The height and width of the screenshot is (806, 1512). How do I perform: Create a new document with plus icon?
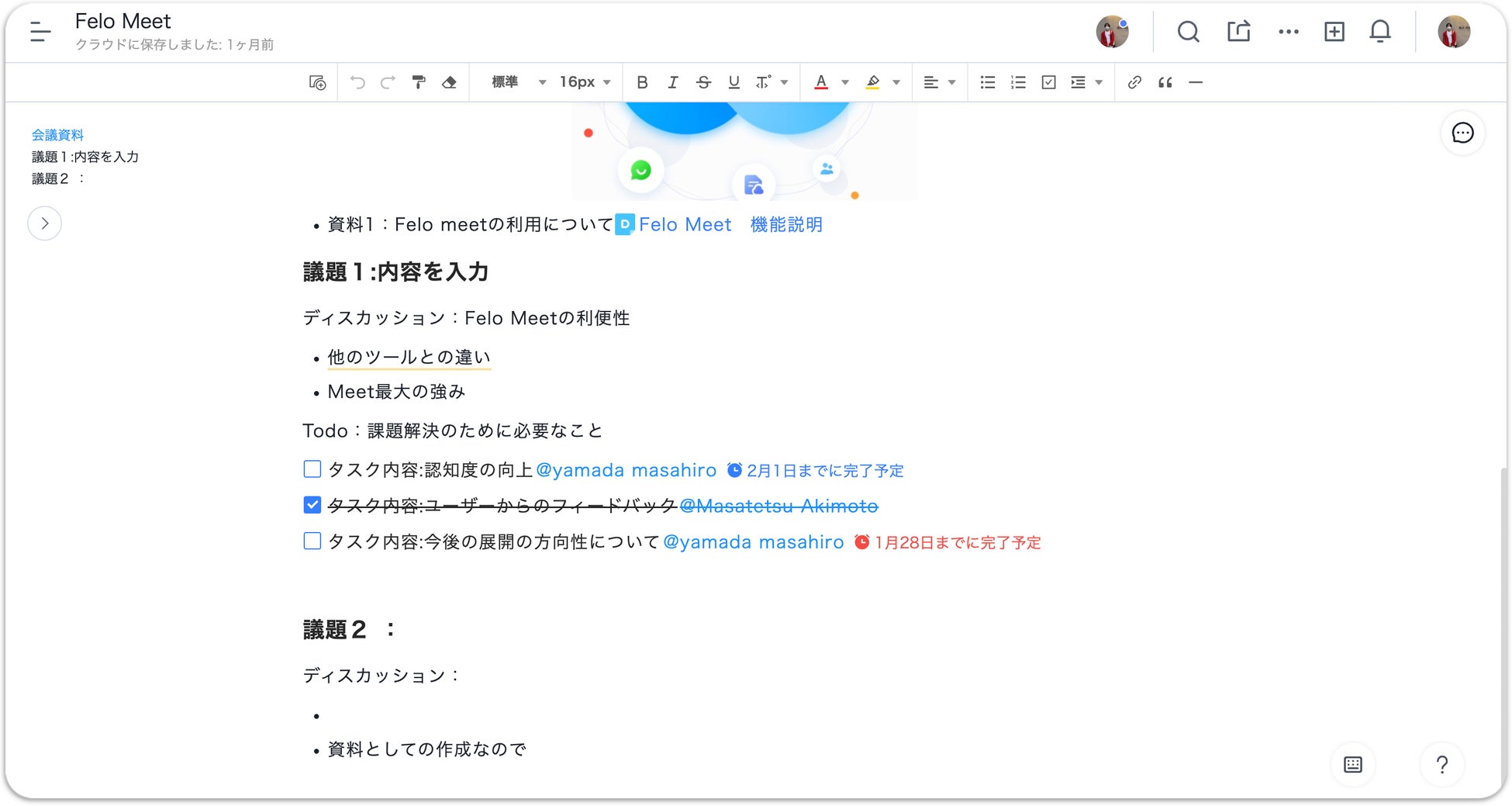(x=1334, y=32)
